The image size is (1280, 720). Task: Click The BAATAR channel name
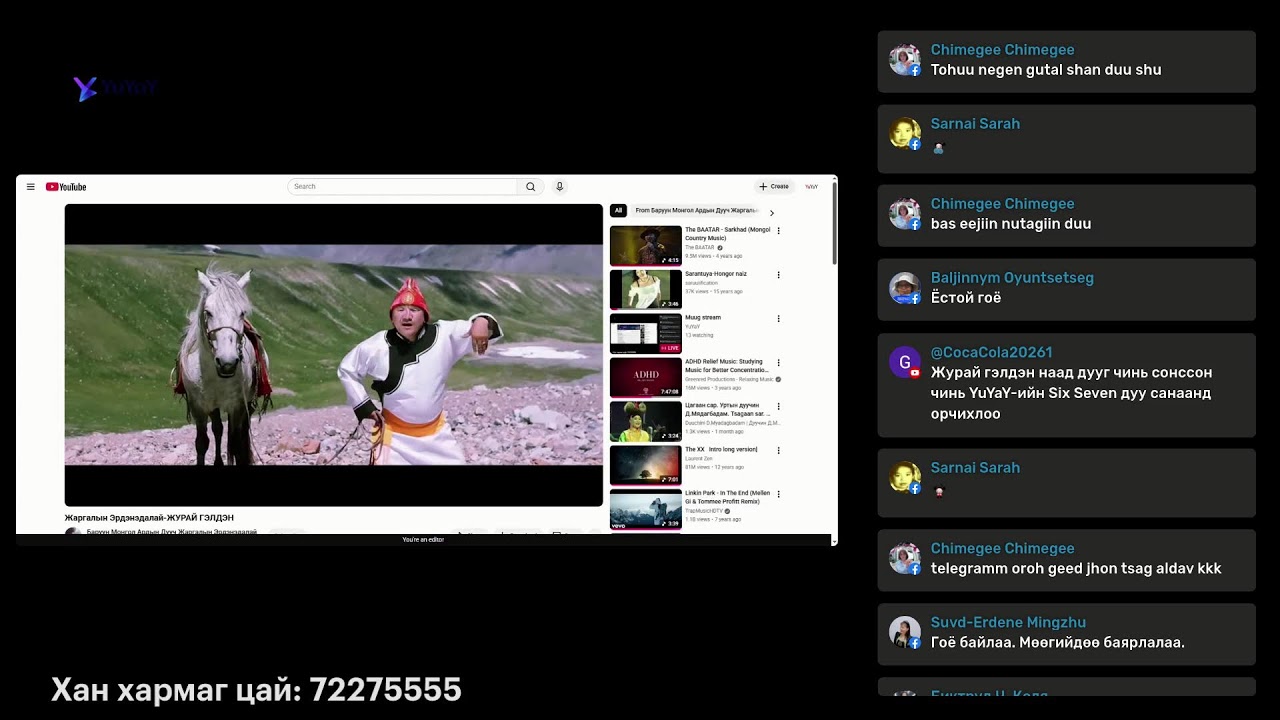700,247
